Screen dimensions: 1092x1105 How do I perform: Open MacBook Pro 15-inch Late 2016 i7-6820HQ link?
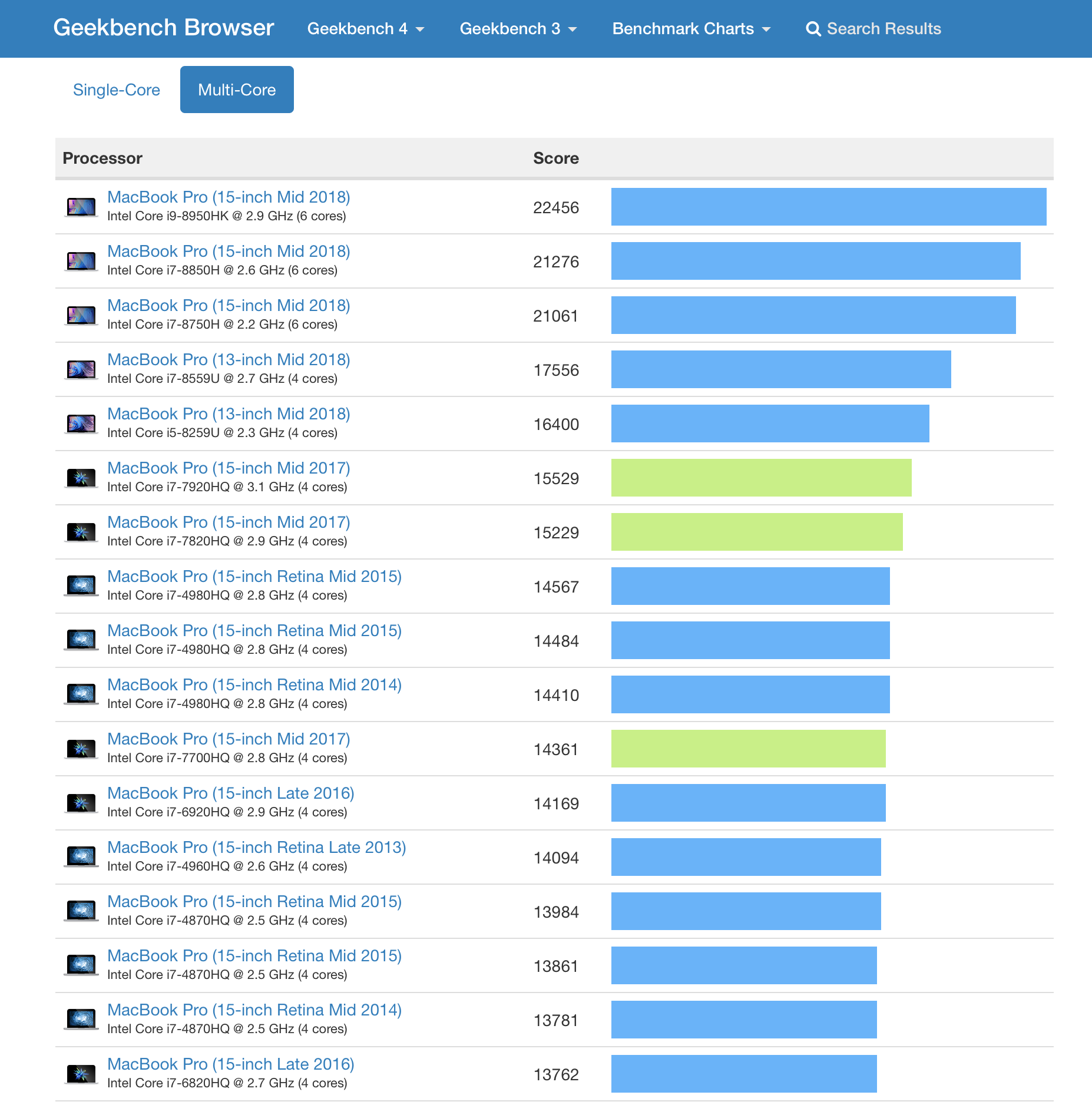231,1064
